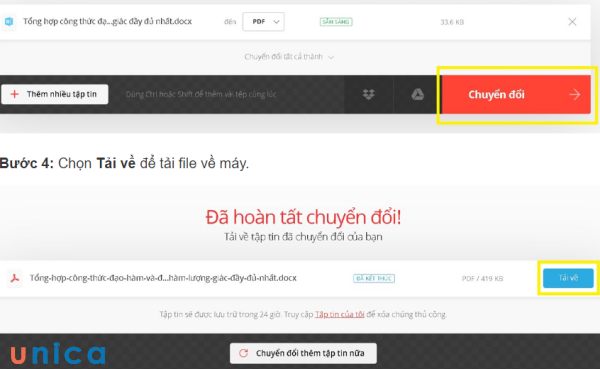This screenshot has width=600, height=369.
Task: Open the PDF output format dropdown
Action: click(x=263, y=22)
